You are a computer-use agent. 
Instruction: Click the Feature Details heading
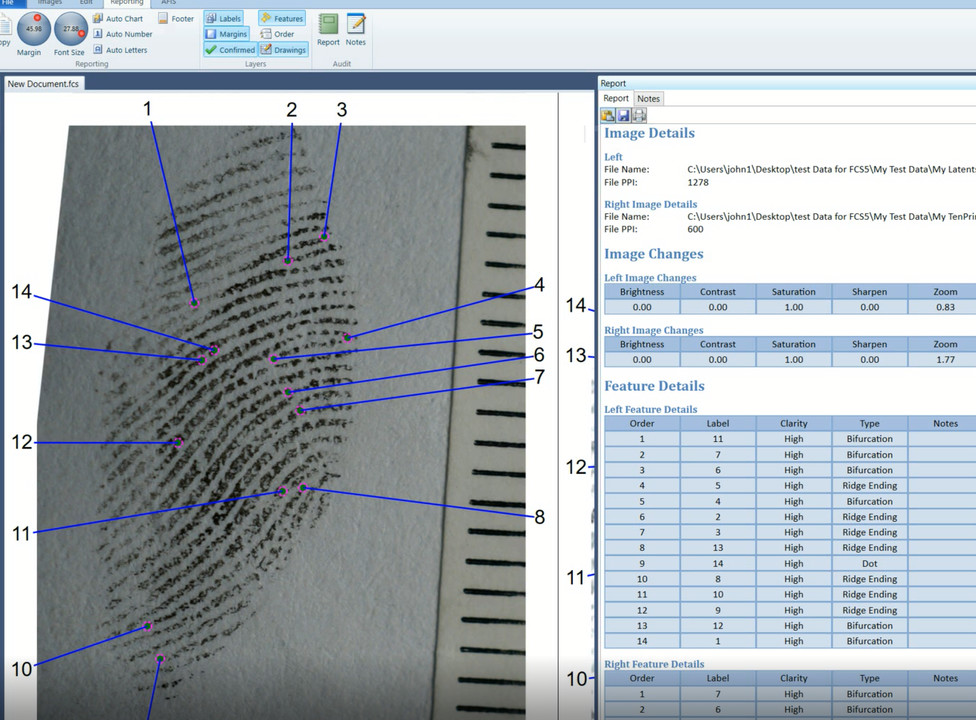click(654, 386)
